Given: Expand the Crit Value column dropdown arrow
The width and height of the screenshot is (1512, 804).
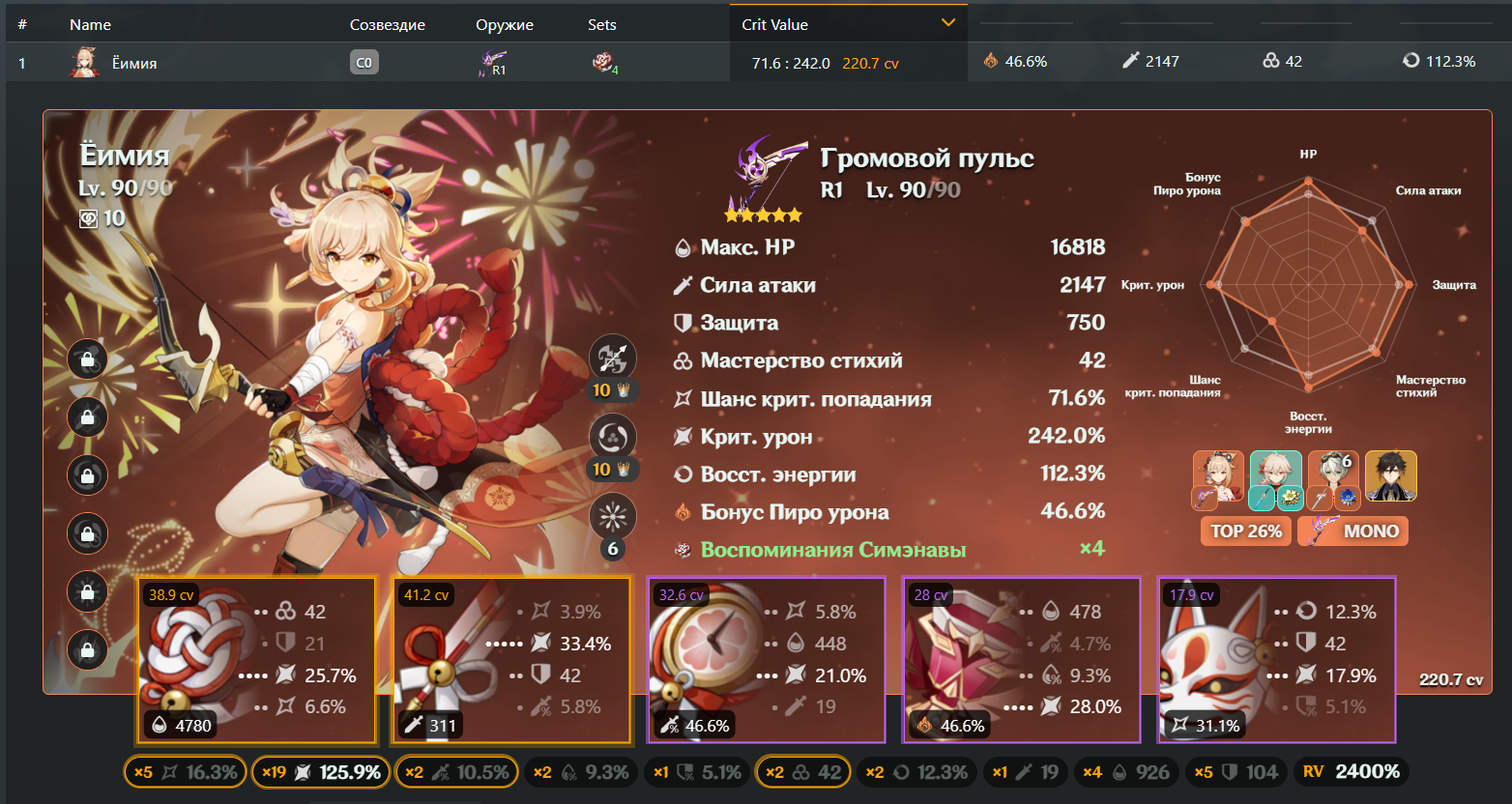Looking at the screenshot, I should (x=948, y=22).
